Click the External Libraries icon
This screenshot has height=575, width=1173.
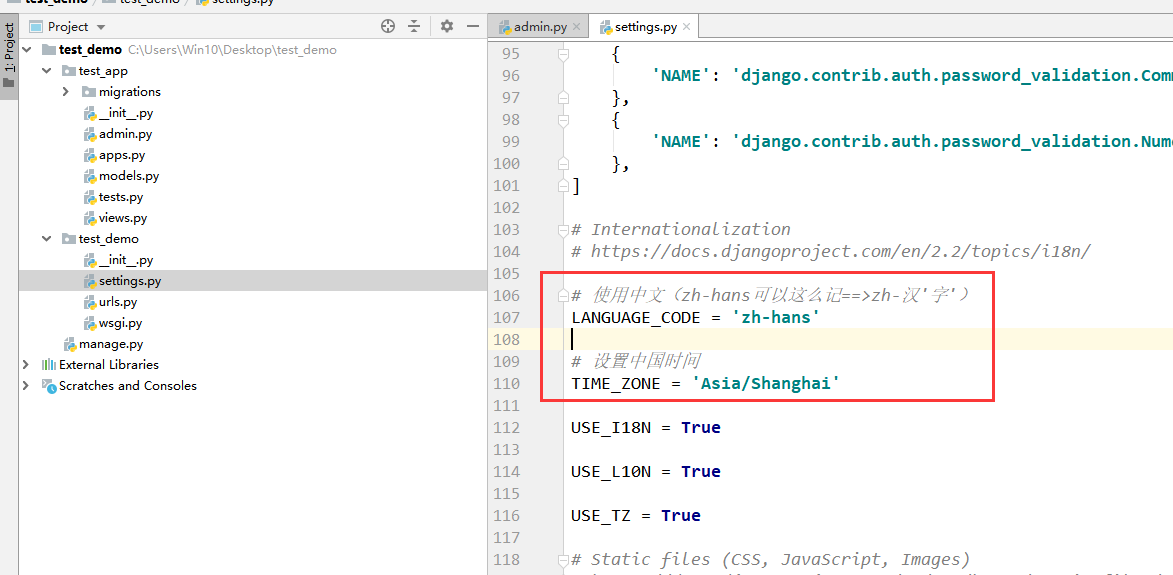[49, 364]
